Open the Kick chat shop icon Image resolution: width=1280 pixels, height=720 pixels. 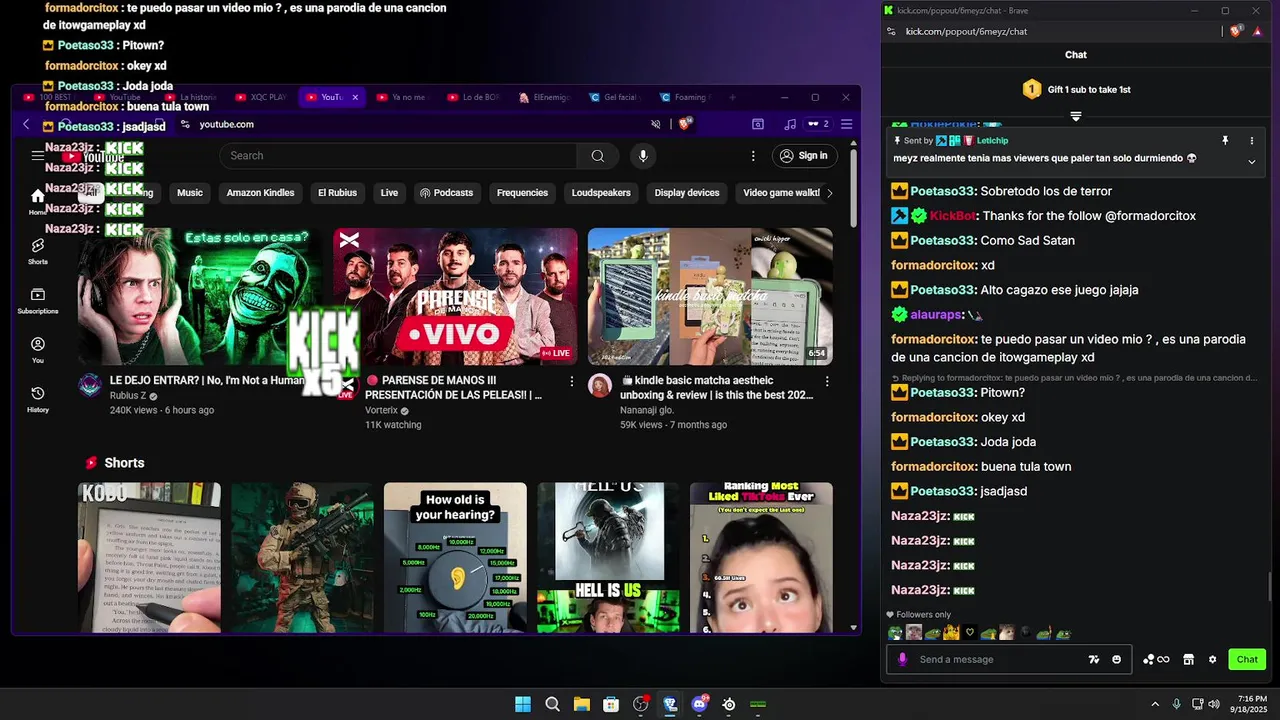(1188, 659)
